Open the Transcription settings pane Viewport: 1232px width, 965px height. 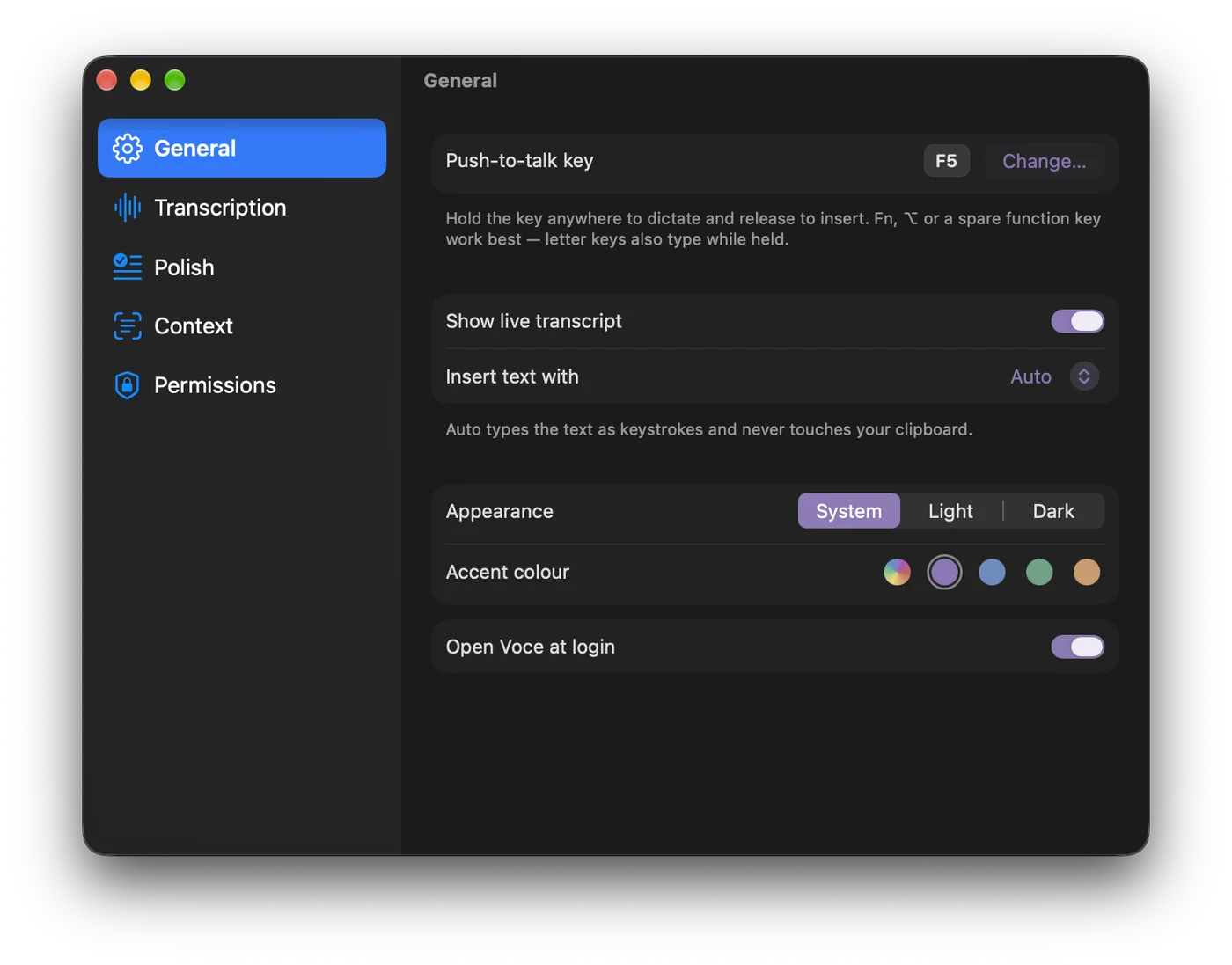point(242,208)
